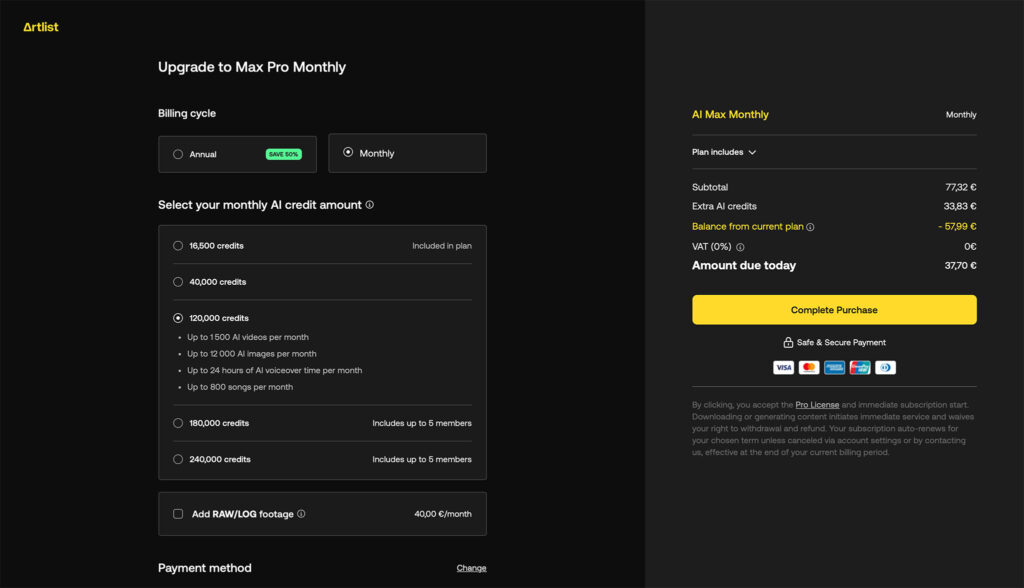The image size is (1024, 588).
Task: Select the 180,000 credits plan
Action: click(x=178, y=423)
